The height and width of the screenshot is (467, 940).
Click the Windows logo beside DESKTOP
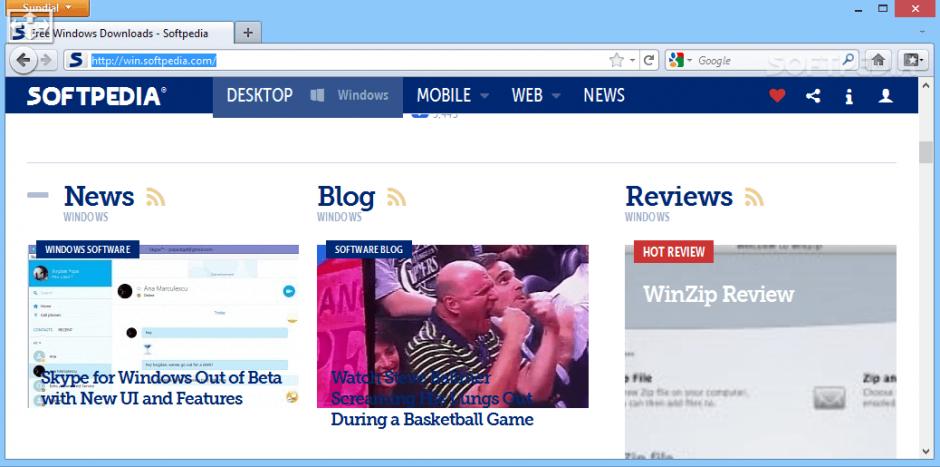pos(317,95)
